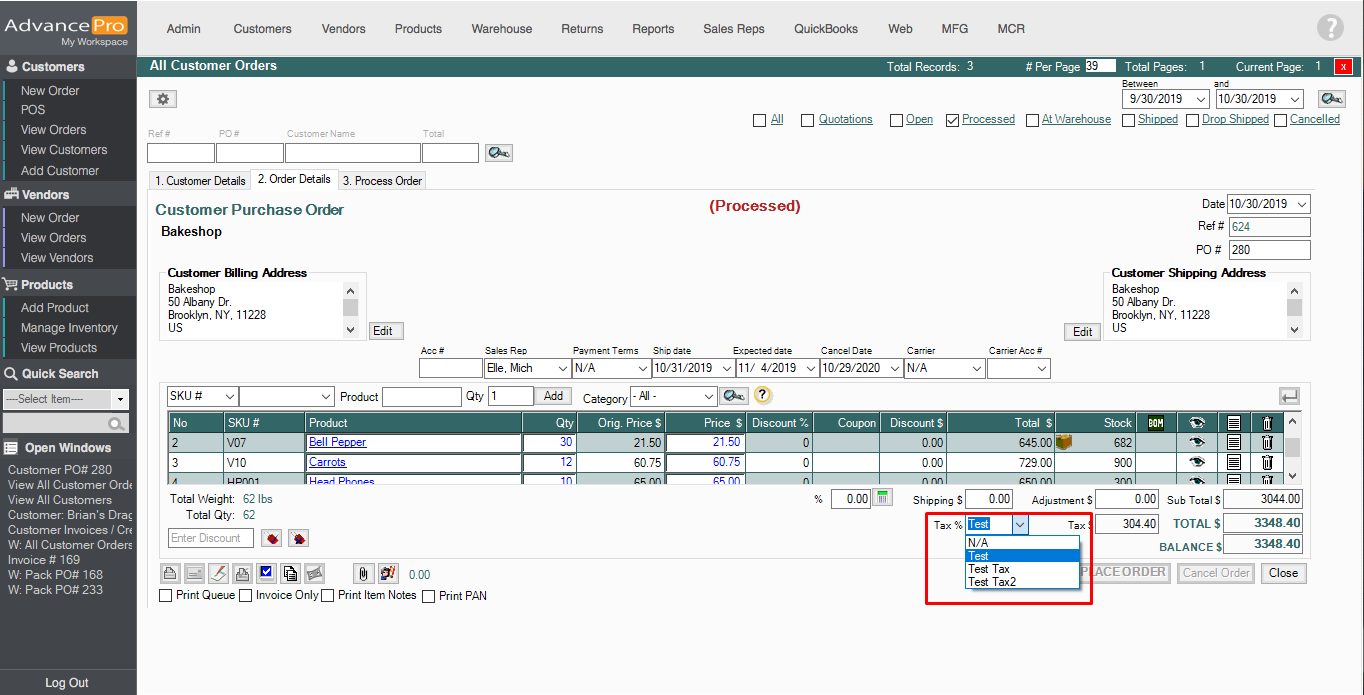
Task: Open the Warehouse menu
Action: [501, 29]
